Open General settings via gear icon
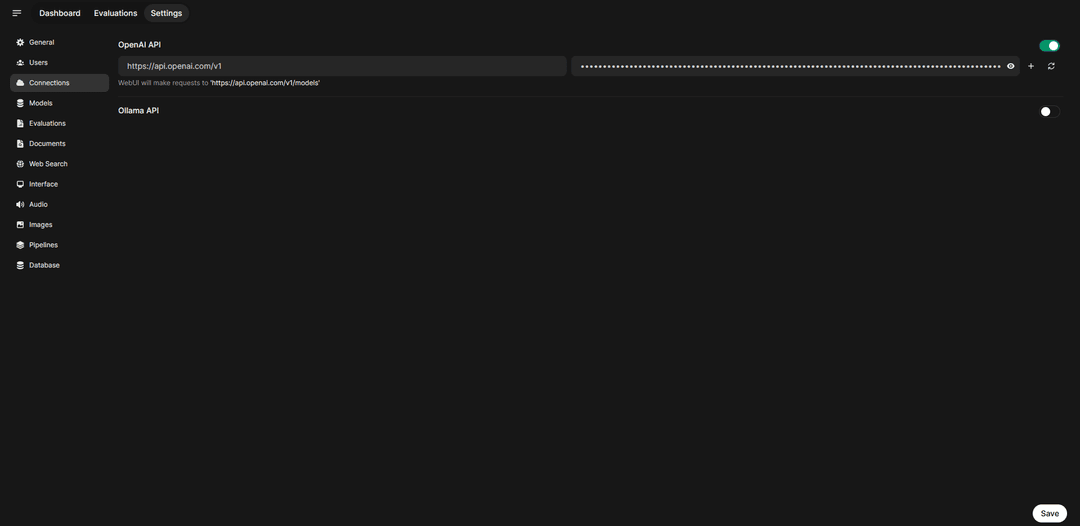This screenshot has height=526, width=1080. [20, 42]
